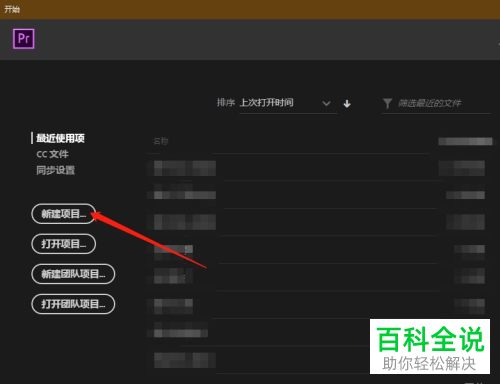The image size is (500, 384).
Task: Click the filter funnel icon
Action: tap(387, 103)
